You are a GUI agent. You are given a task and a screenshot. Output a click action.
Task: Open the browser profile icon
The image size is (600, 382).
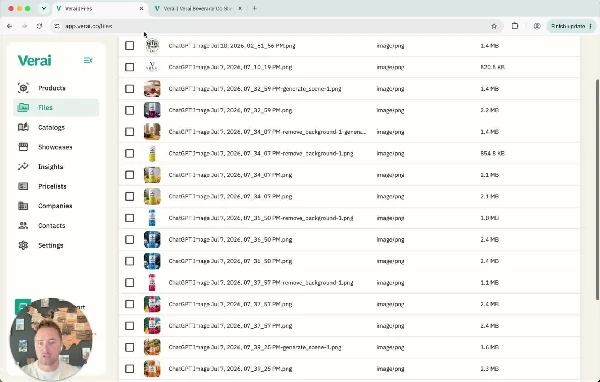537,26
